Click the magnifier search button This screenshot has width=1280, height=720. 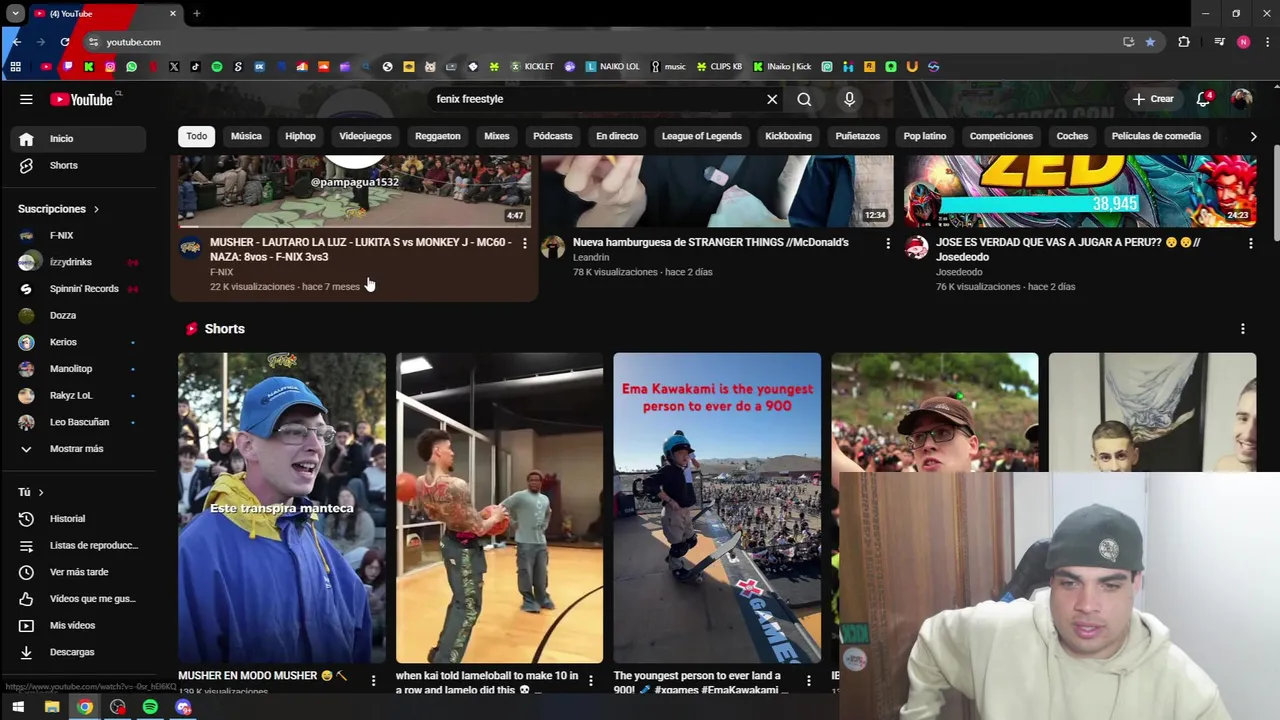[x=804, y=99]
